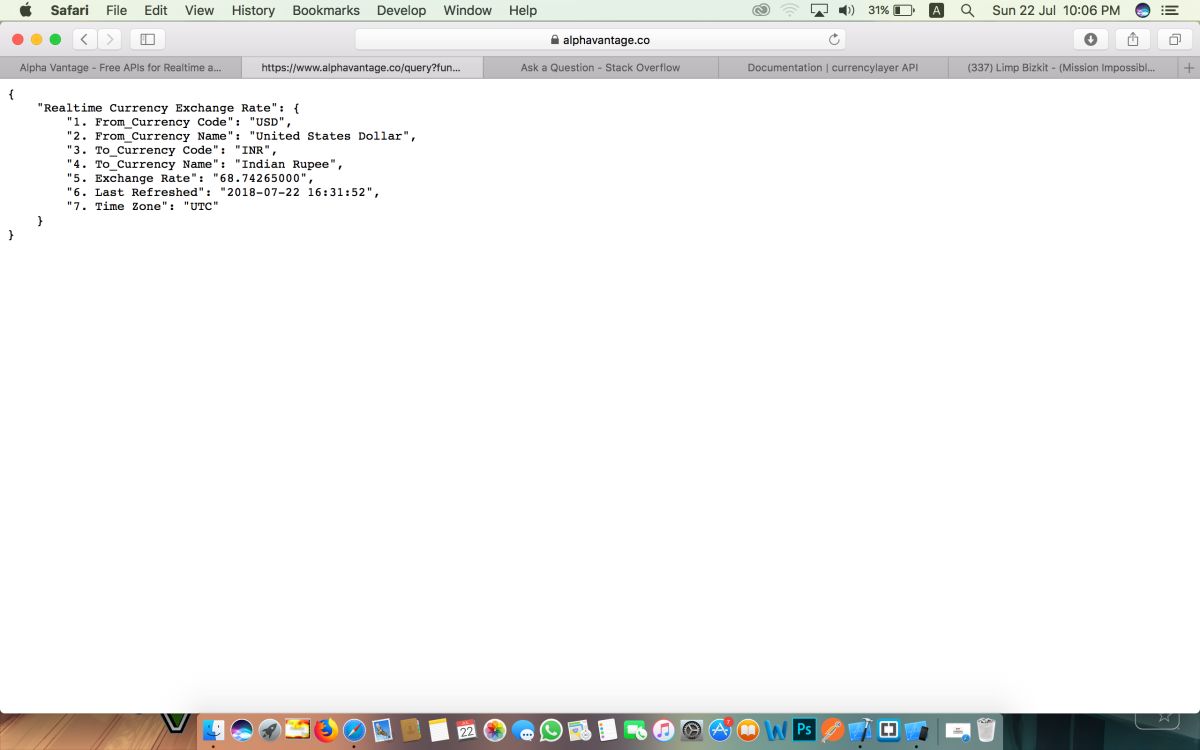The width and height of the screenshot is (1200, 750).
Task: Open Creative Cloud menu bar icon
Action: coord(761,10)
